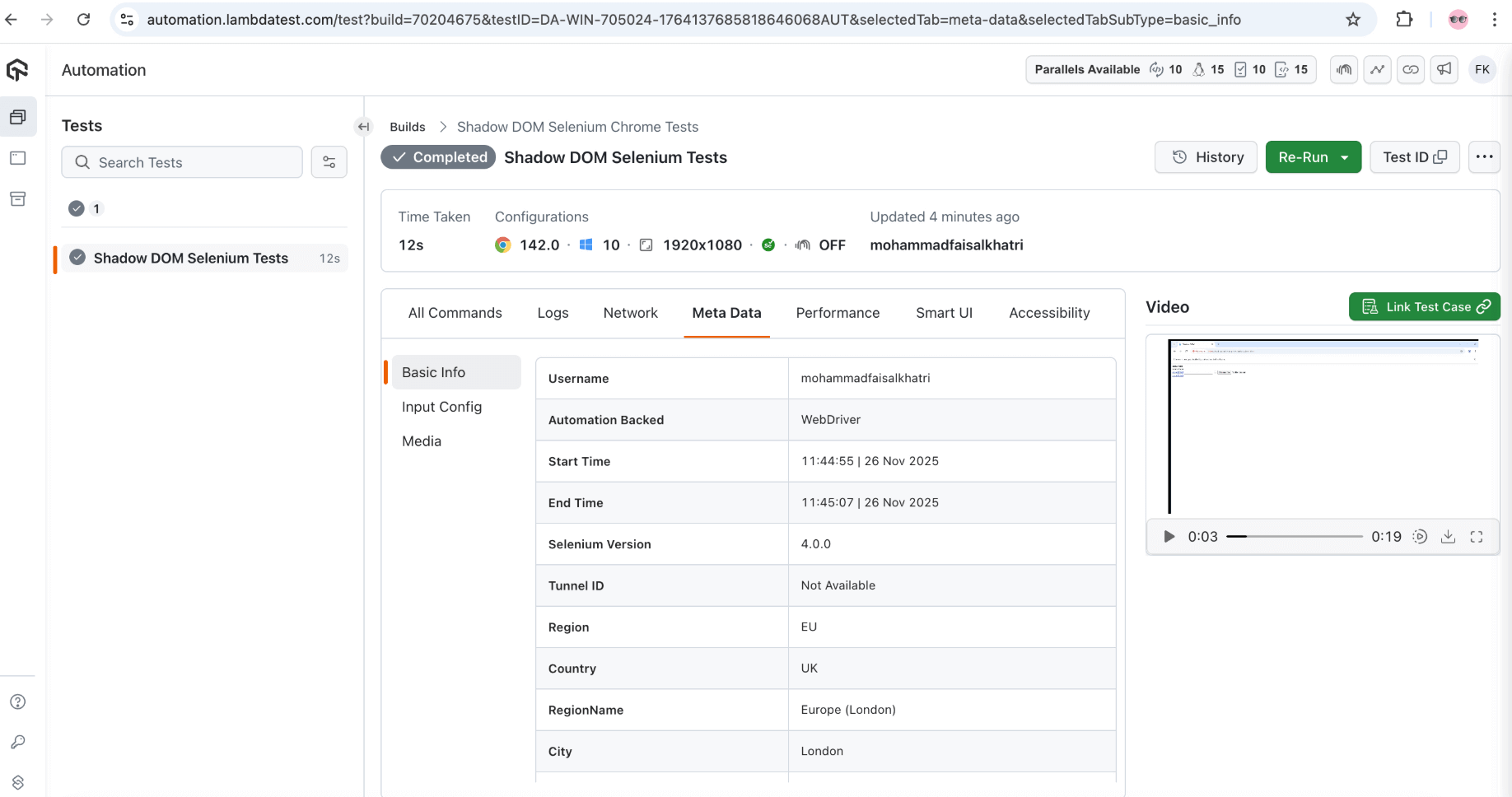Click the Tunnel link icon in the header
The width and height of the screenshot is (1512, 797).
pos(1411,69)
